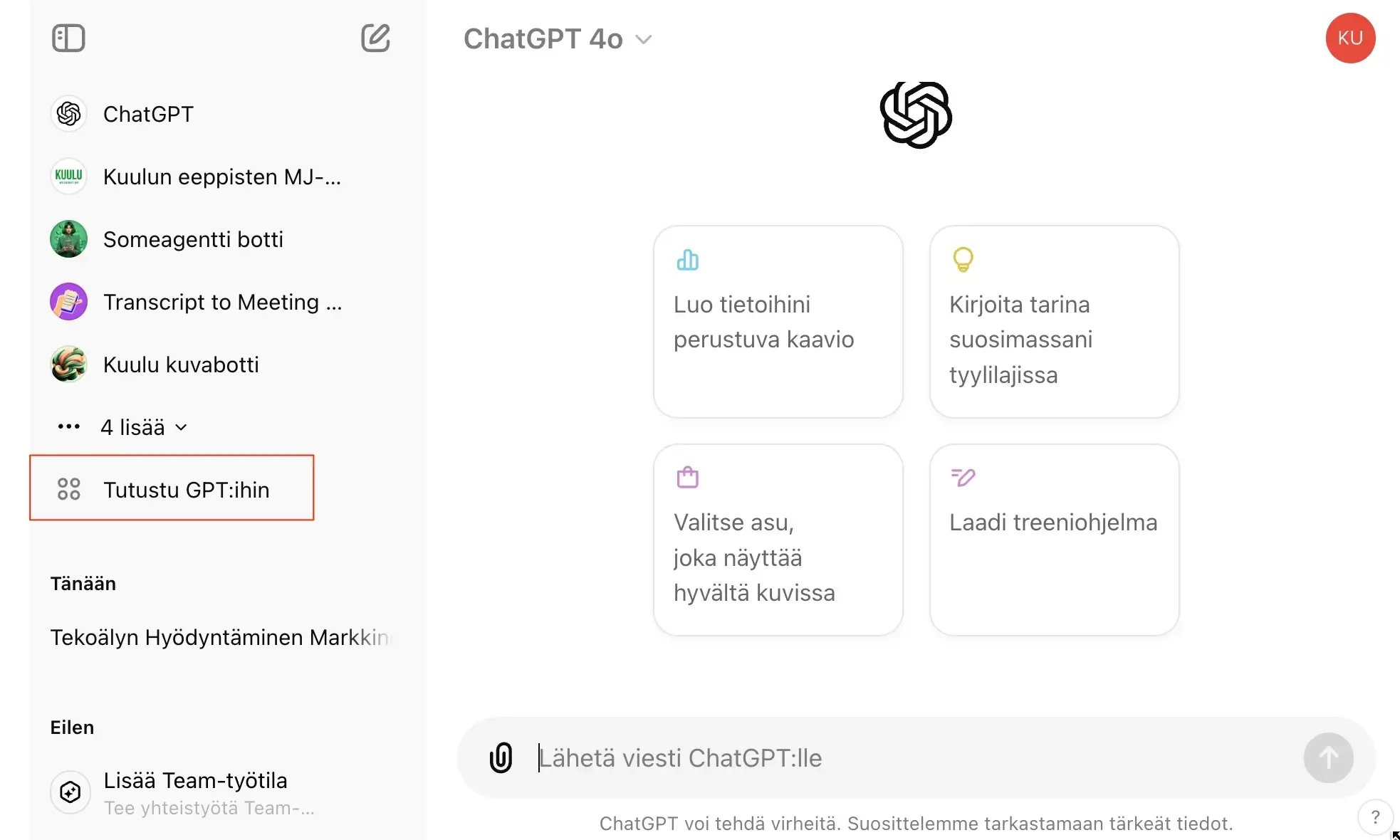The height and width of the screenshot is (840, 1400).
Task: Click the Someagentti botti avatar
Action: pyautogui.click(x=68, y=239)
